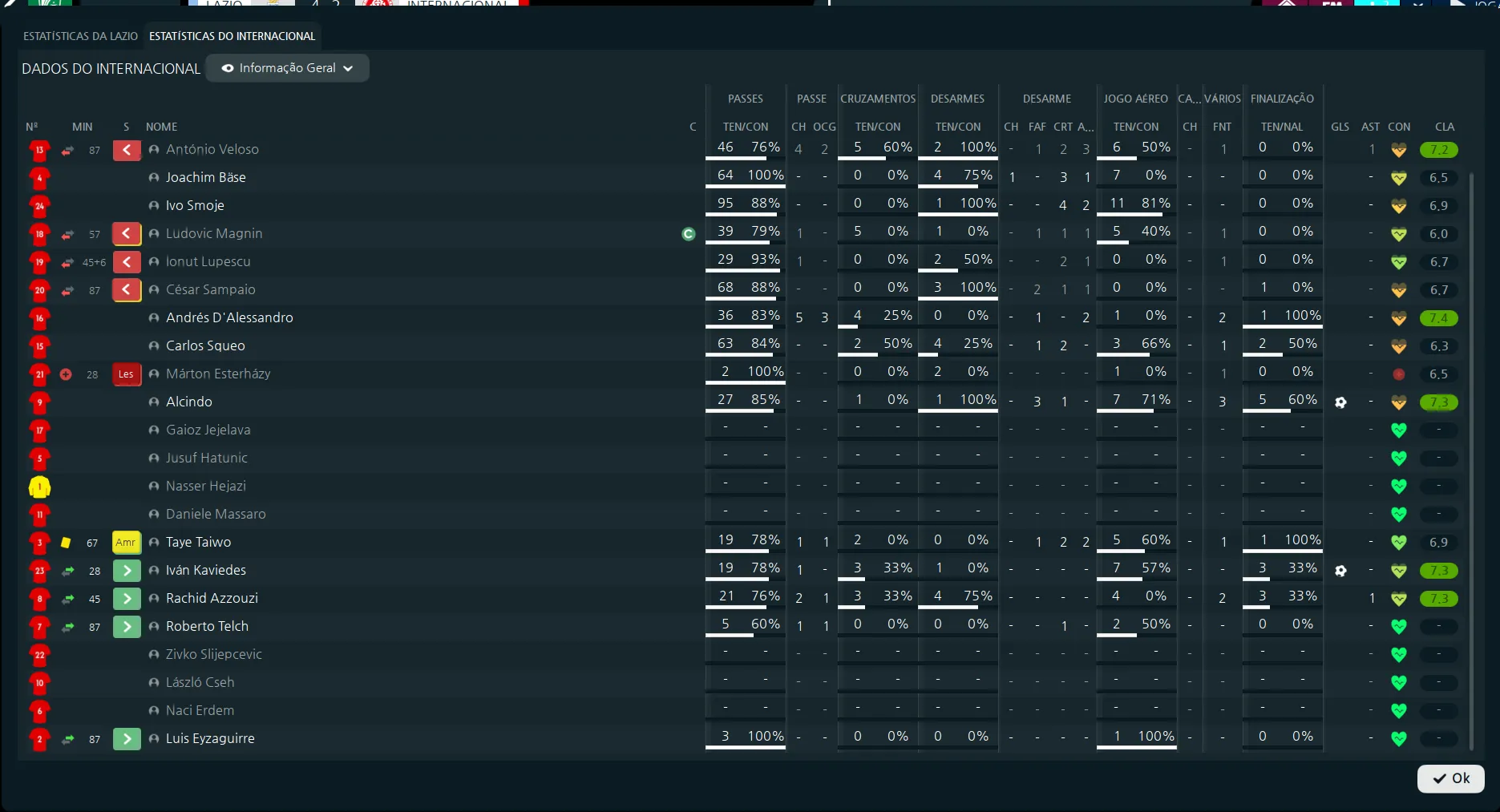Viewport: 1500px width, 812px height.
Task: Open player Taye Taiwo
Action: pyautogui.click(x=198, y=542)
